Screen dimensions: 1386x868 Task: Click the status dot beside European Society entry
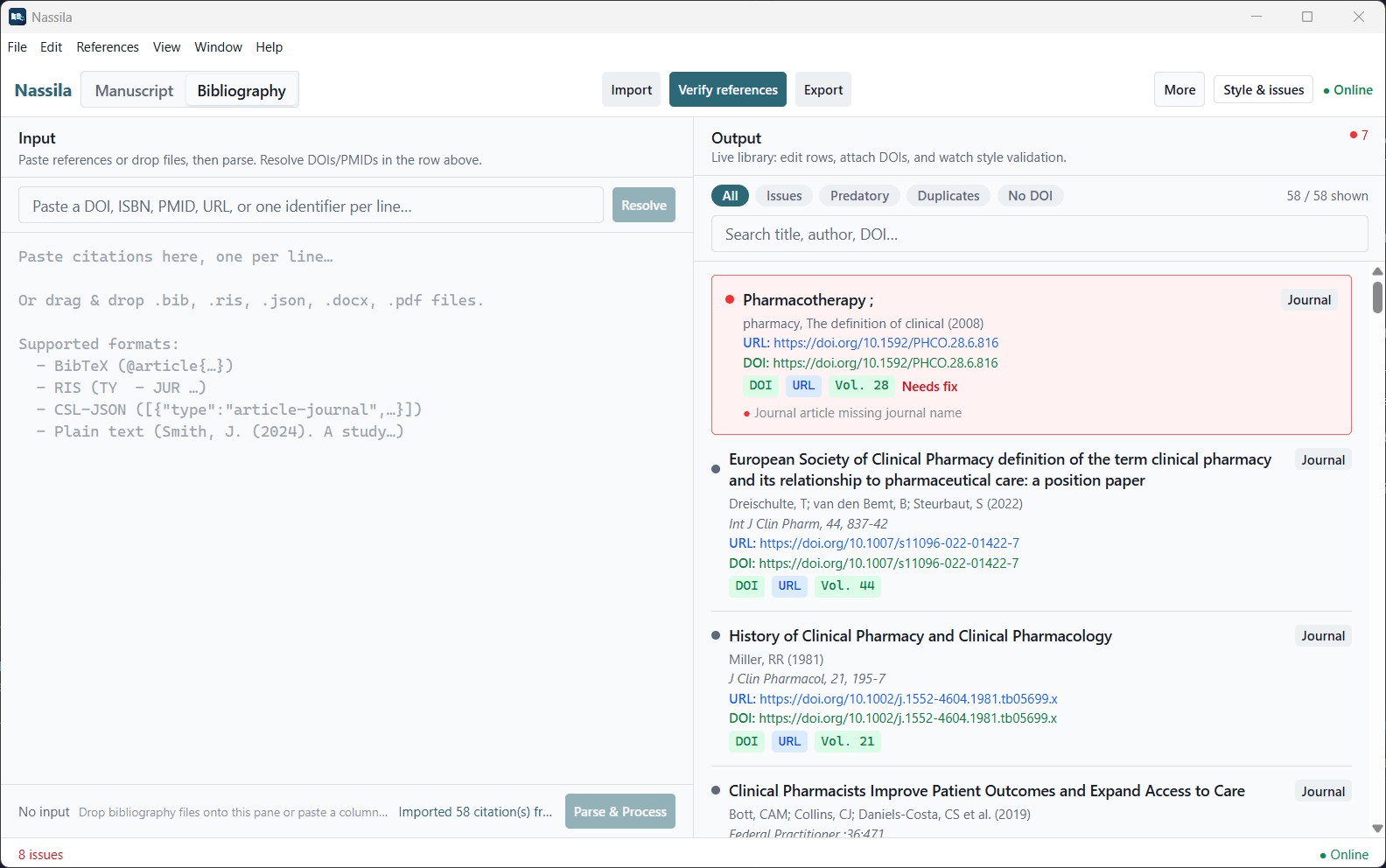(716, 469)
